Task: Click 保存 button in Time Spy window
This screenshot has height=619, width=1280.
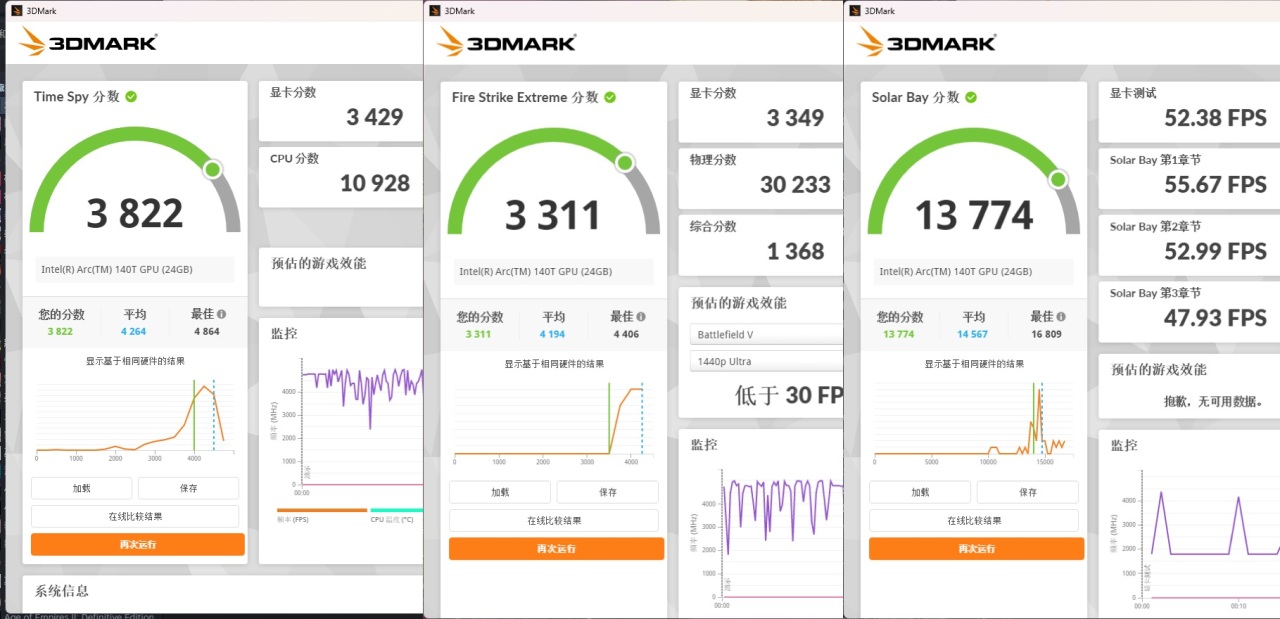Action: 188,488
